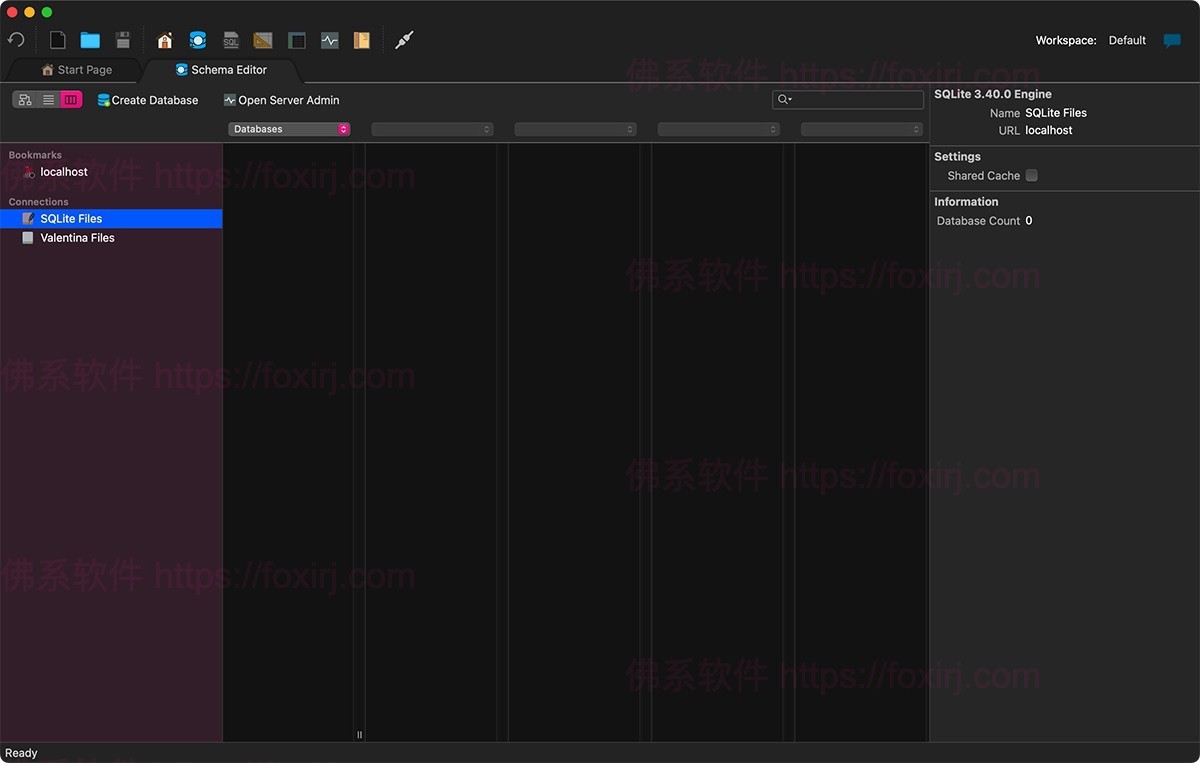This screenshot has height=763, width=1200.
Task: Open the second column type dropdown
Action: coord(432,129)
